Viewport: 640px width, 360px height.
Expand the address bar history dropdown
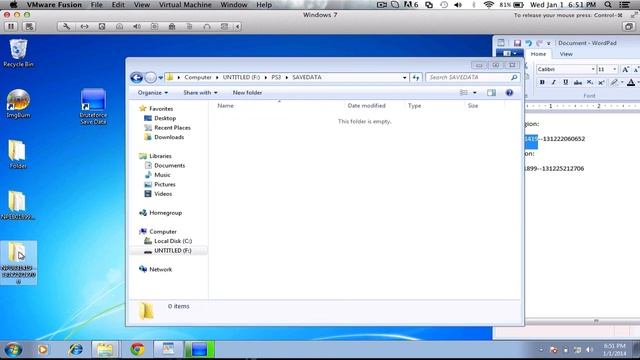tap(404, 77)
